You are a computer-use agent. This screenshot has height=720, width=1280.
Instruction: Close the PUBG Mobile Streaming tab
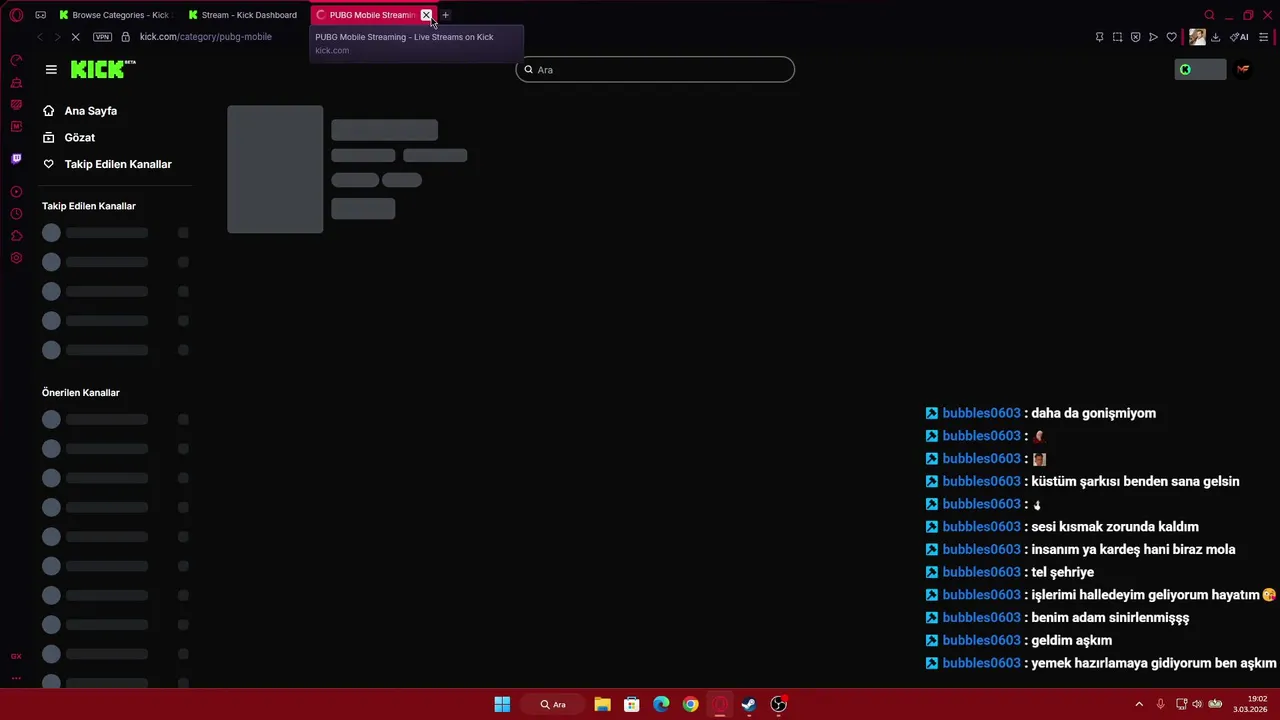tap(426, 15)
